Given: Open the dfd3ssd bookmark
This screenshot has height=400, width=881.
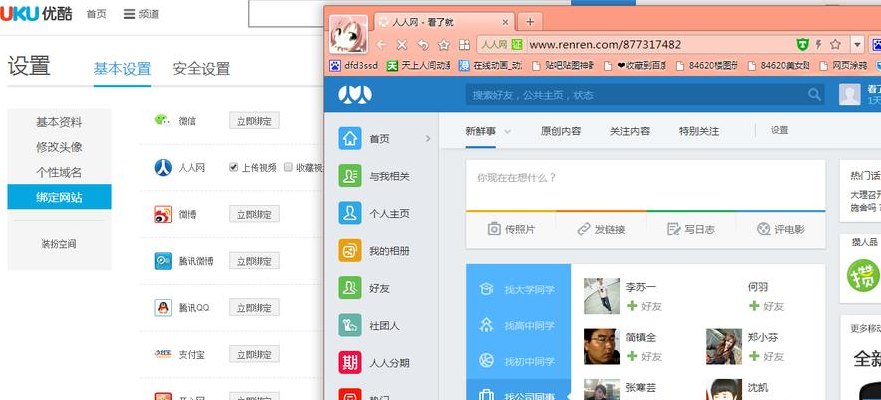Looking at the screenshot, I should coord(354,66).
